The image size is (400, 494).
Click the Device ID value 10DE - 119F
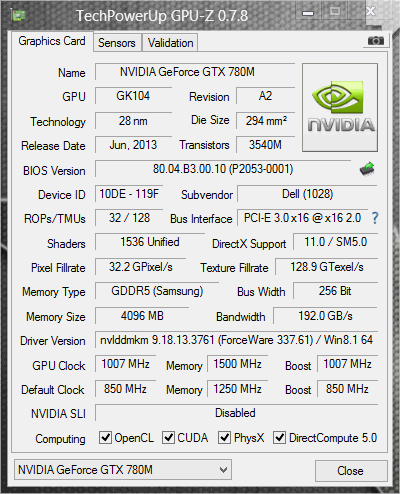[129, 194]
